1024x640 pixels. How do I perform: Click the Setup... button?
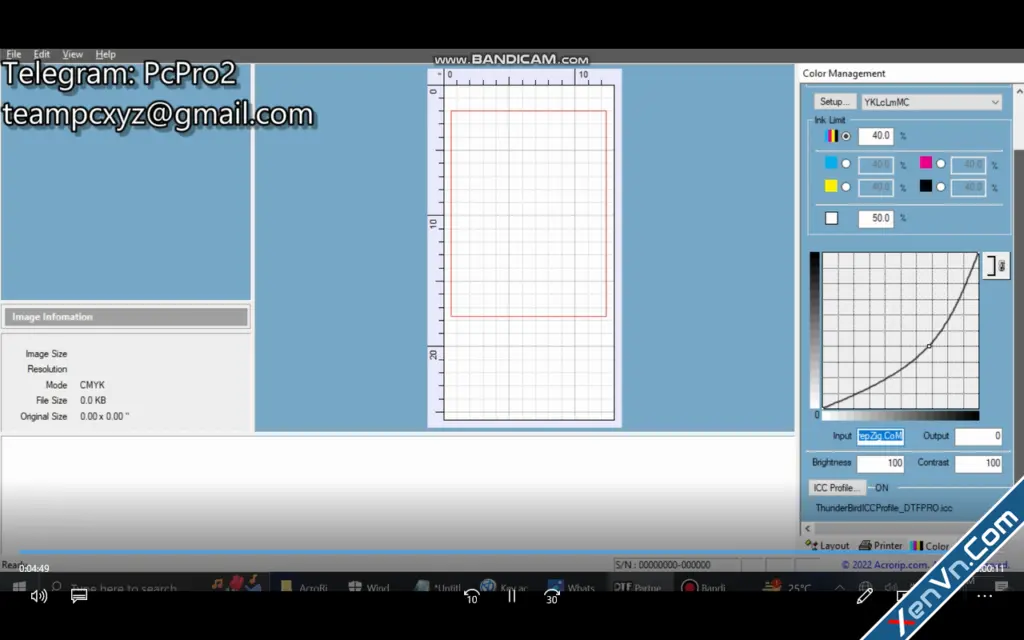[835, 102]
